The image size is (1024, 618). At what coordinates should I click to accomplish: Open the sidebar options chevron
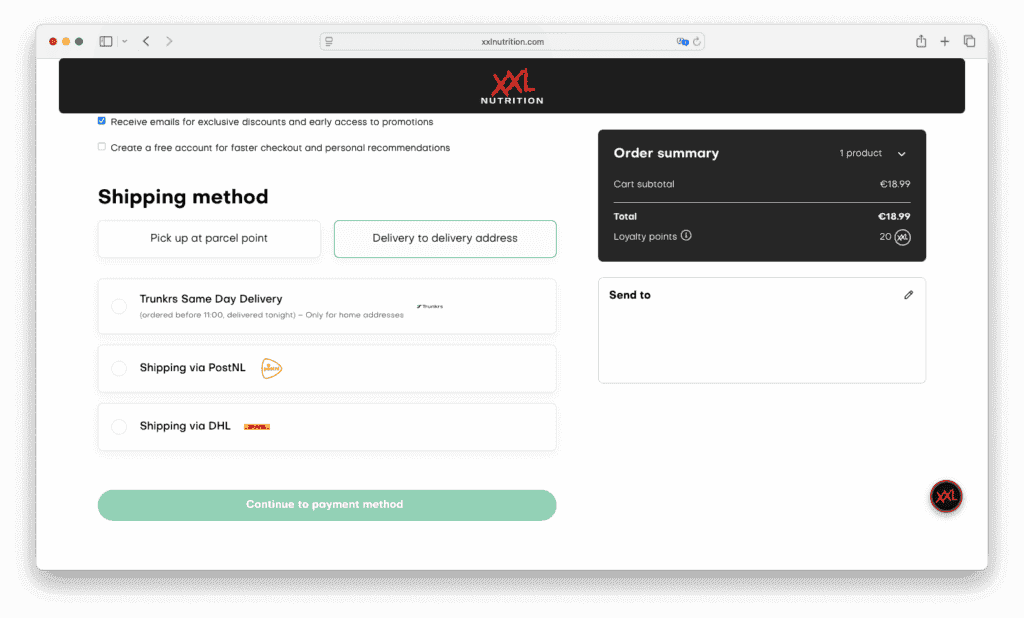(125, 41)
